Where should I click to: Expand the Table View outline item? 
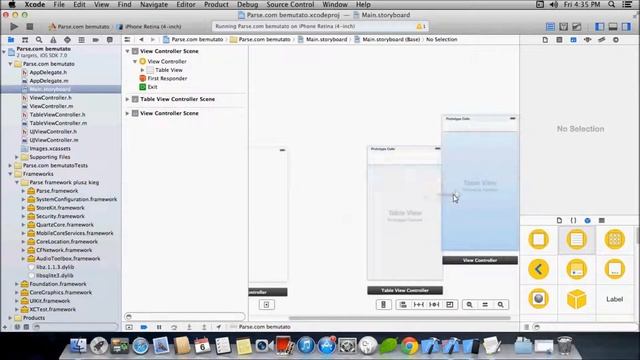[142, 70]
